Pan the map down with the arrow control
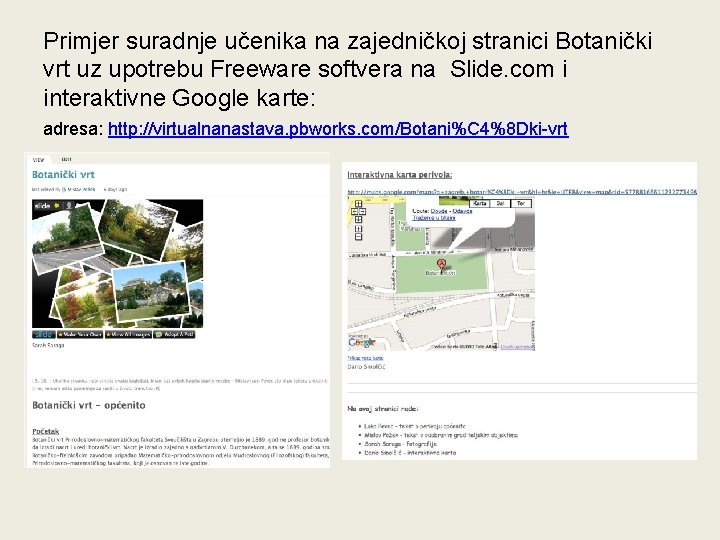 359,219
